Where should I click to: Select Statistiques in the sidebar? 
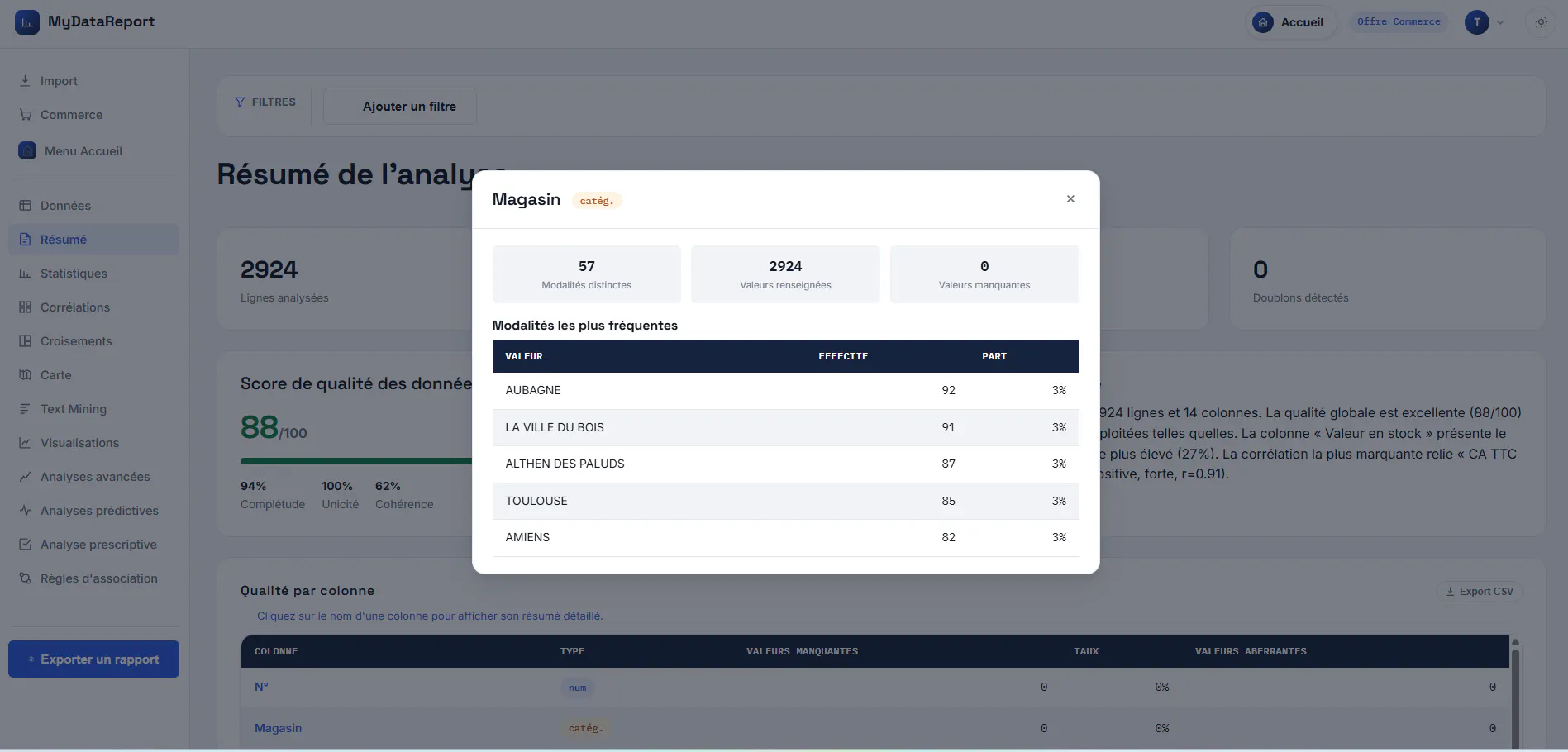click(x=93, y=274)
